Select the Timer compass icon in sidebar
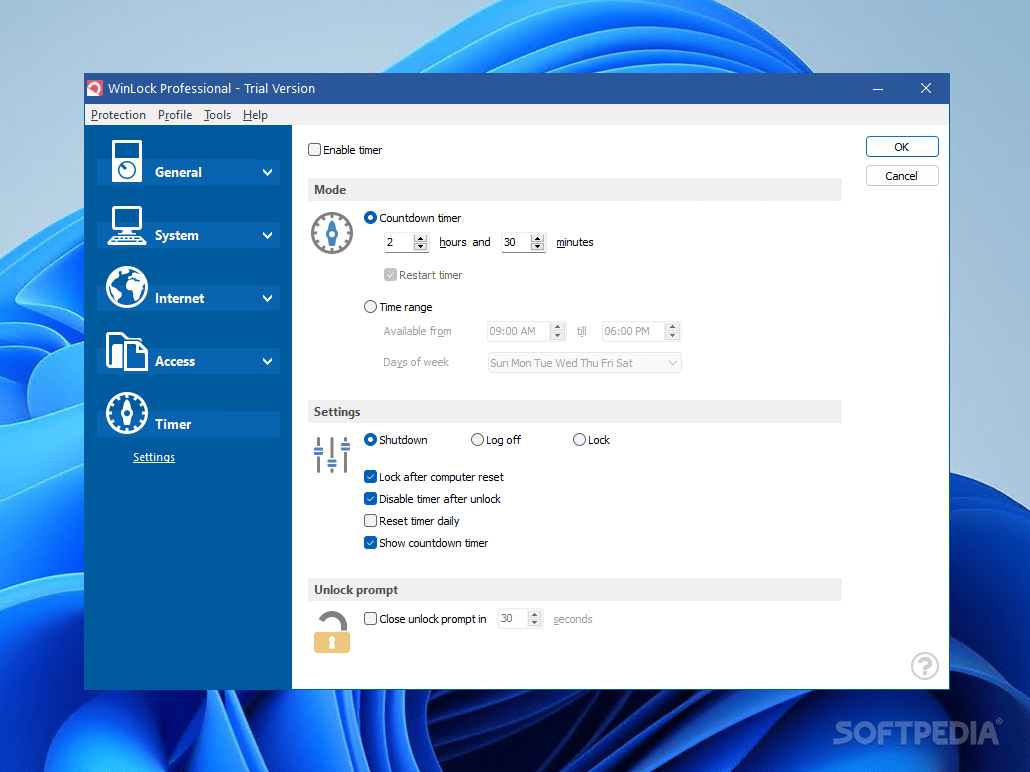The width and height of the screenshot is (1030, 772). pyautogui.click(x=127, y=413)
